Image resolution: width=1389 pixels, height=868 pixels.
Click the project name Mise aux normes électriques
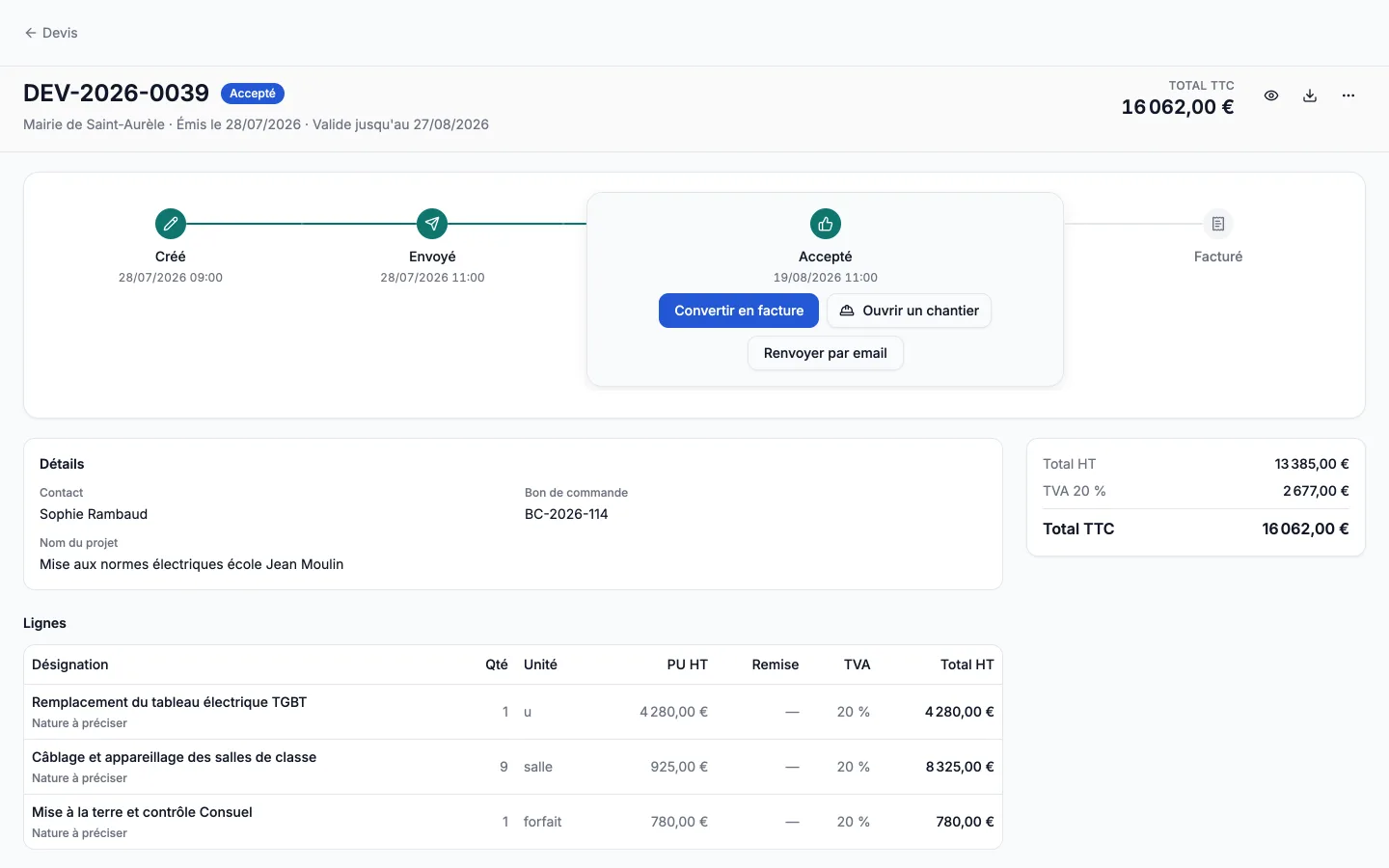(x=191, y=564)
